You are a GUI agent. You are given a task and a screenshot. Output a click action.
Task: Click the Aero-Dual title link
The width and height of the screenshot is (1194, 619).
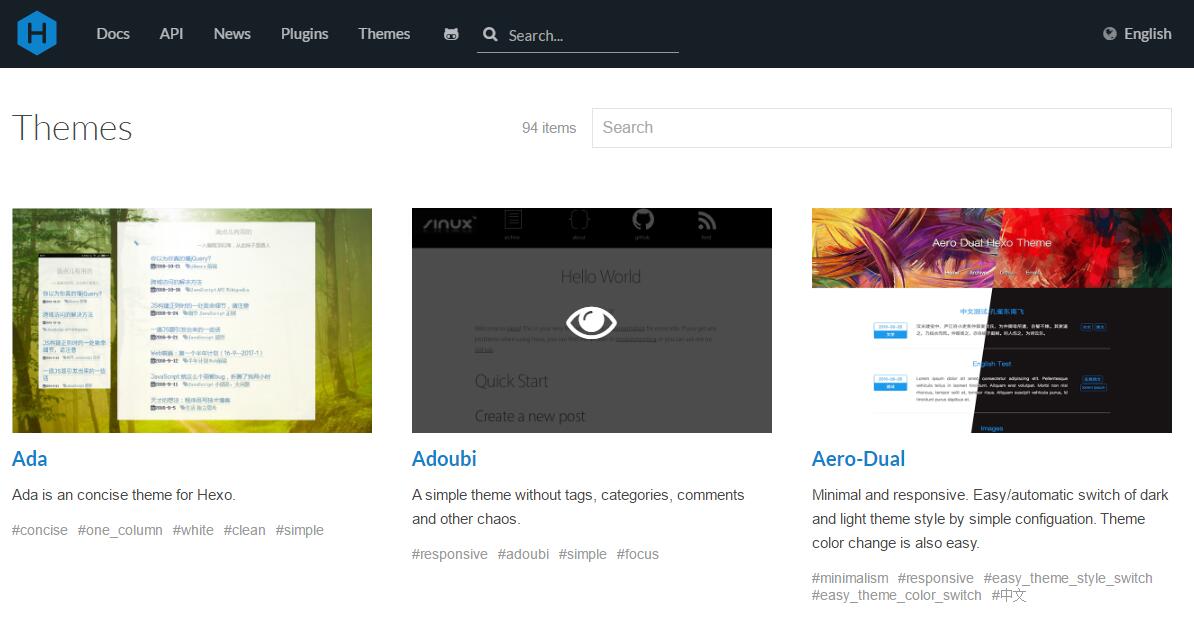tap(858, 459)
